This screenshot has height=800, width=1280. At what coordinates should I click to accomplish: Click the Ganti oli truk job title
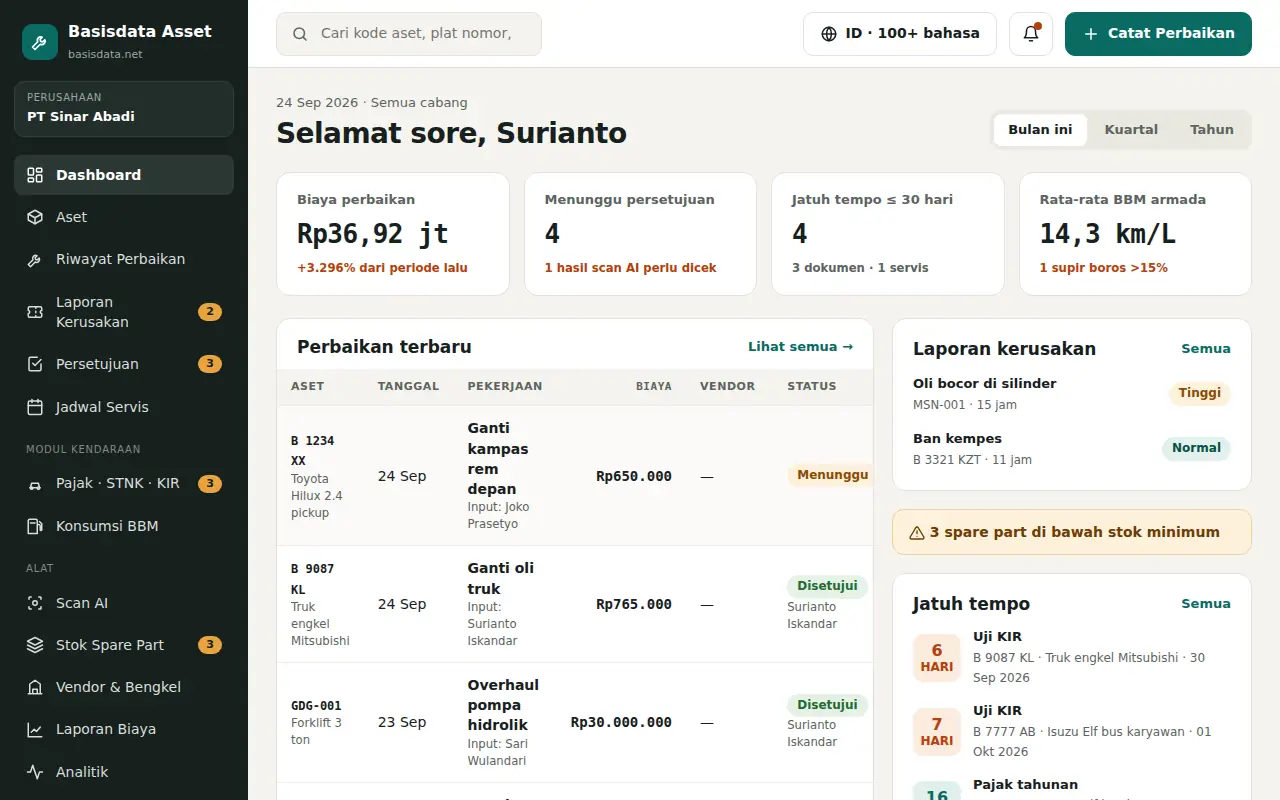(x=501, y=578)
